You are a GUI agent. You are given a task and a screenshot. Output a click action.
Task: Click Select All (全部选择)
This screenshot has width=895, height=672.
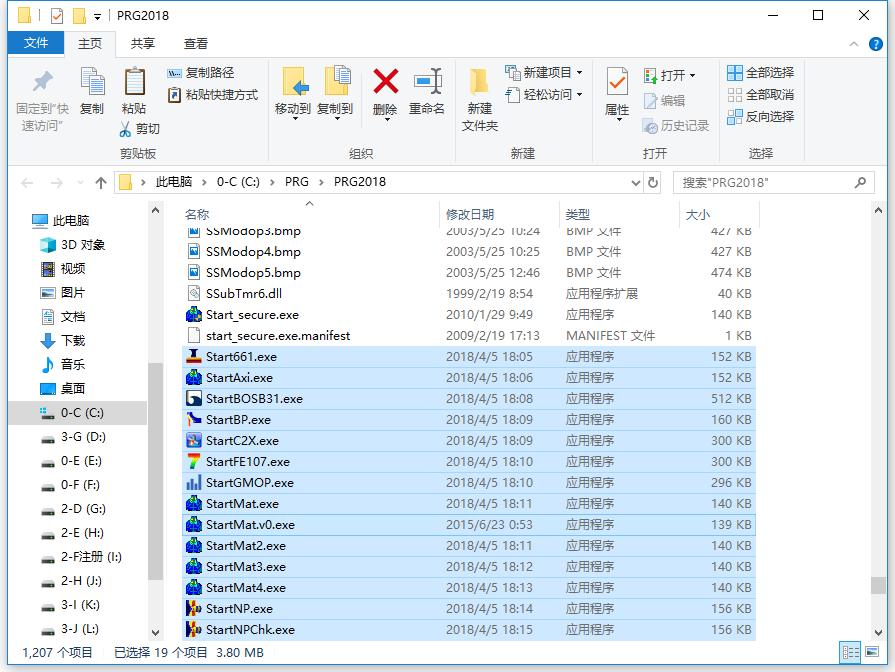[x=761, y=73]
